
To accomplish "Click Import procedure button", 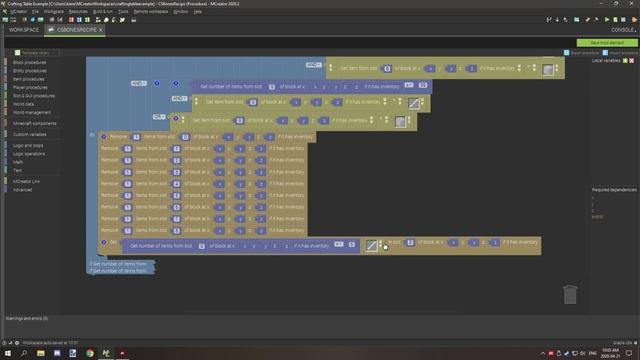I will (x=620, y=53).
